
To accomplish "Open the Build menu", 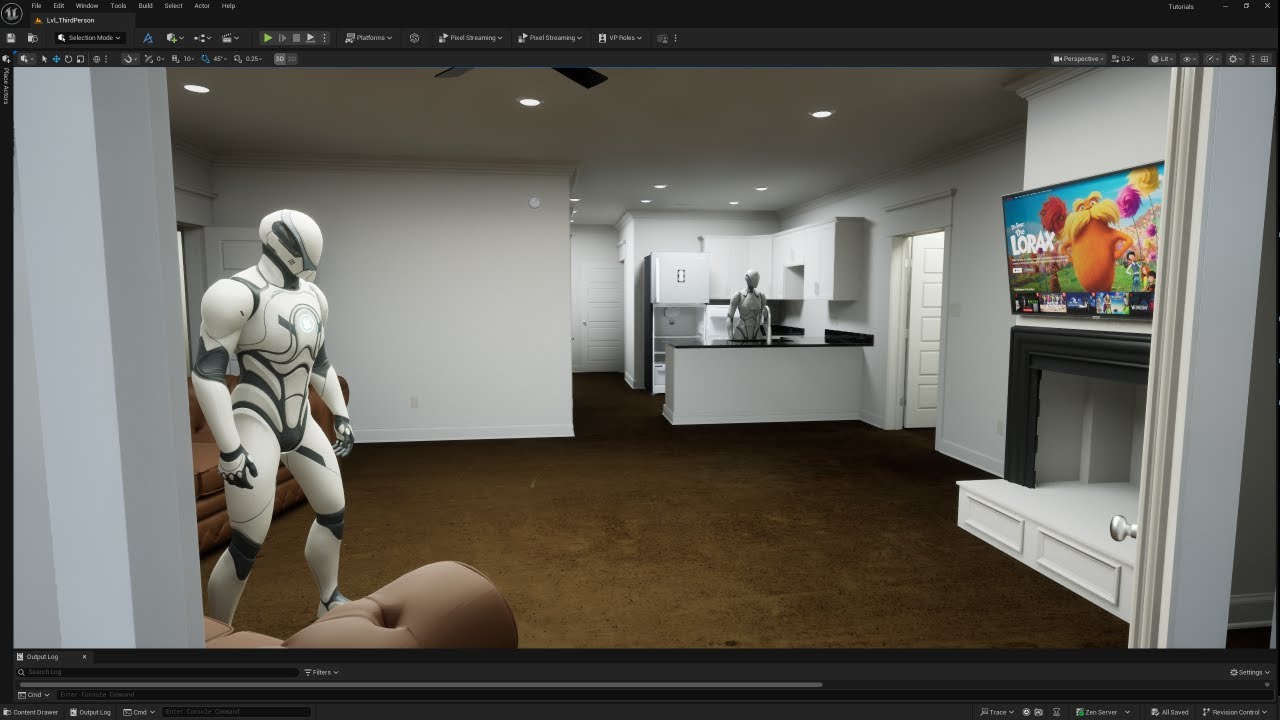I will click(x=145, y=6).
